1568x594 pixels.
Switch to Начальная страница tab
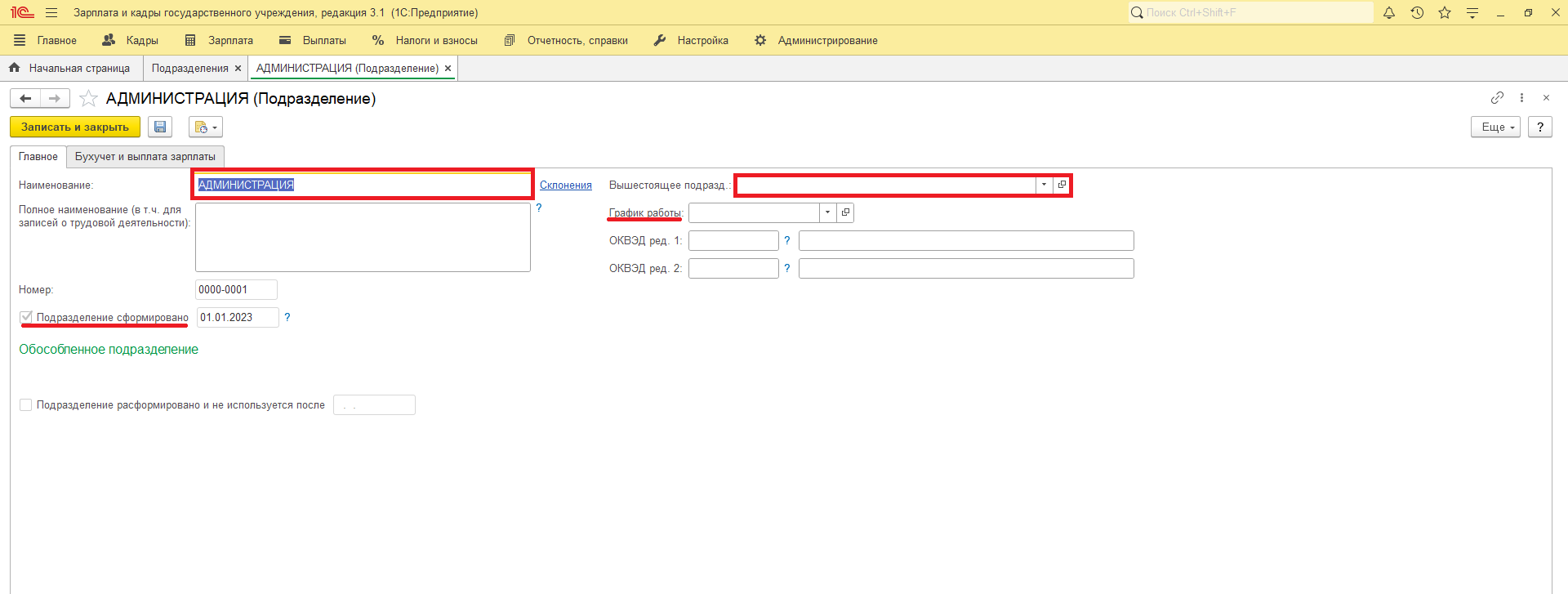coord(79,69)
